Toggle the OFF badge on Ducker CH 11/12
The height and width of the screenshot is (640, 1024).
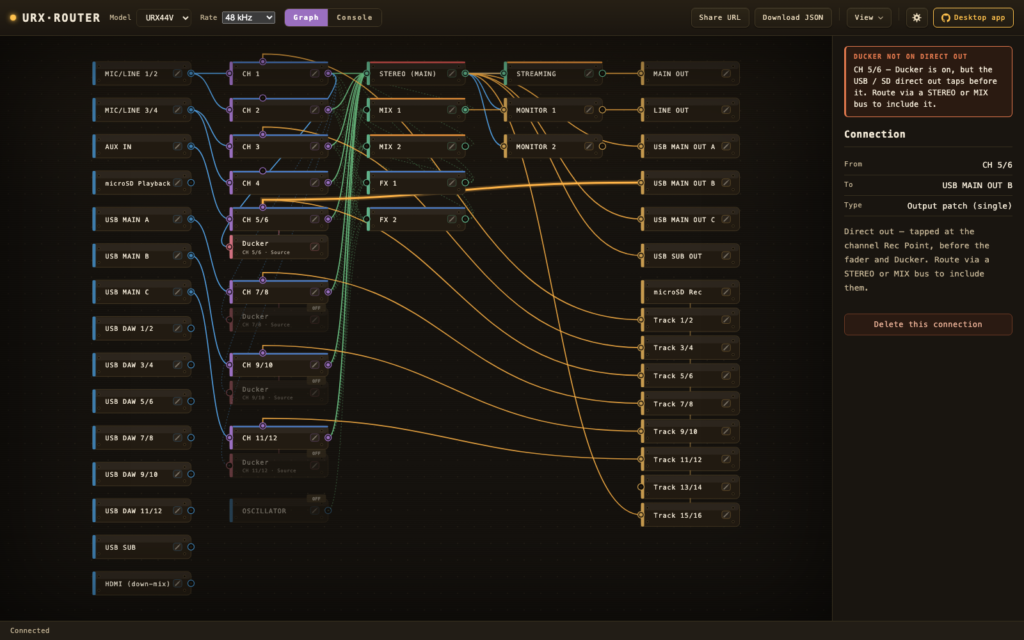point(316,453)
